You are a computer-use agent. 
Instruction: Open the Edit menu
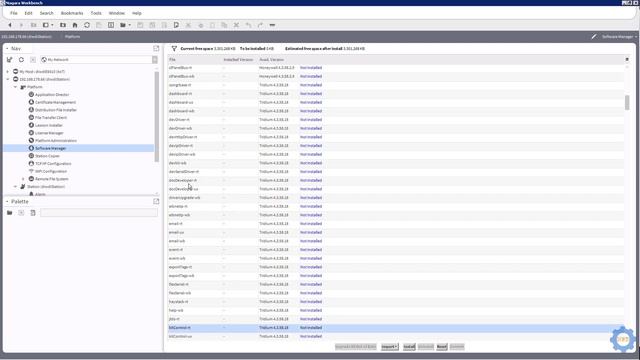pyautogui.click(x=28, y=13)
